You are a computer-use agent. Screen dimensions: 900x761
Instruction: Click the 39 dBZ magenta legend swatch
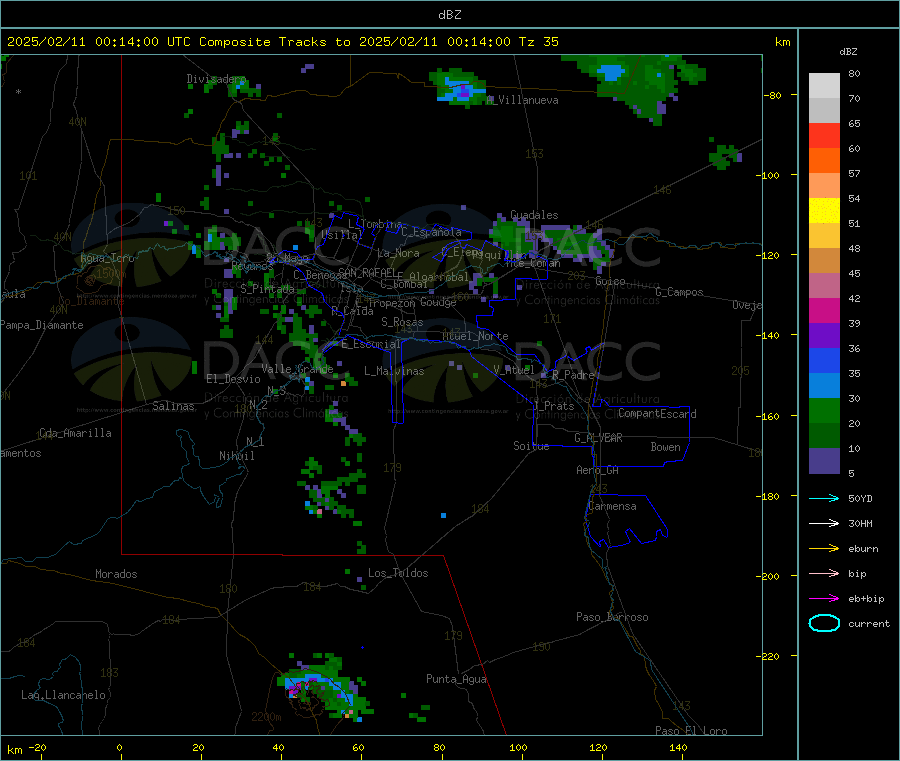click(824, 310)
